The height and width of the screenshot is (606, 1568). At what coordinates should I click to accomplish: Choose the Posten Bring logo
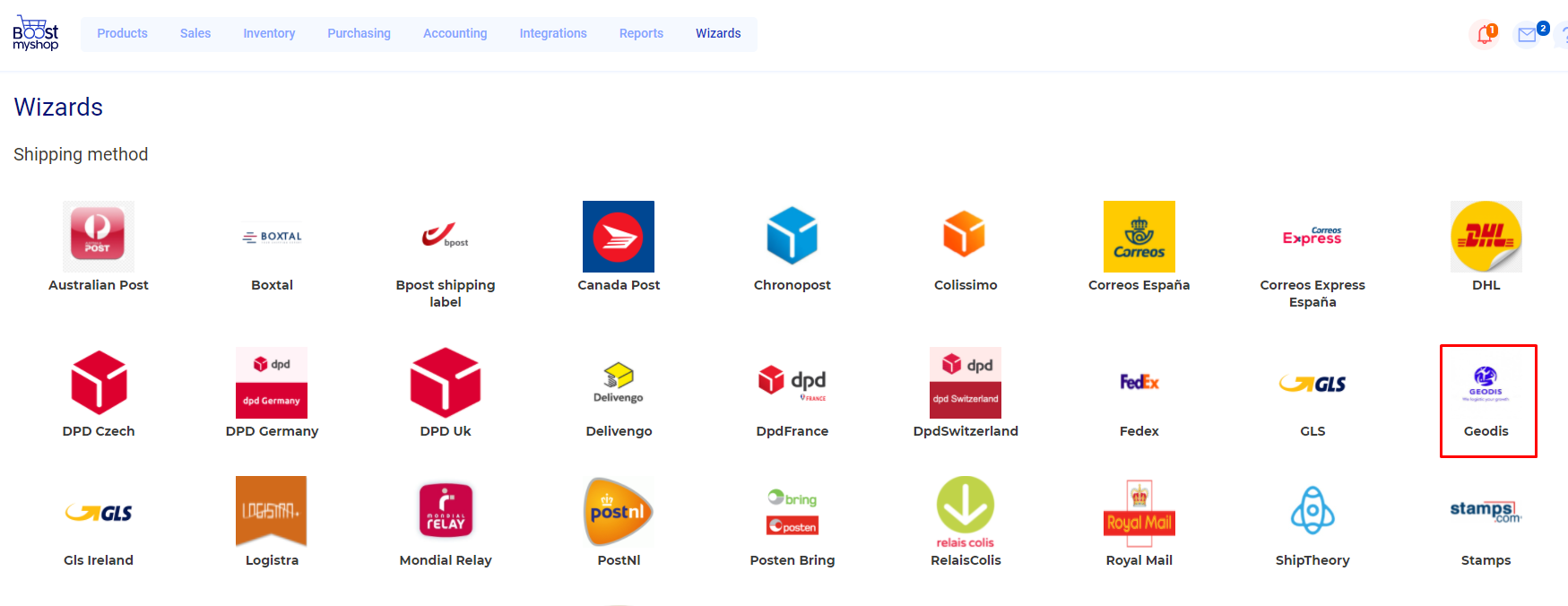pos(793,512)
